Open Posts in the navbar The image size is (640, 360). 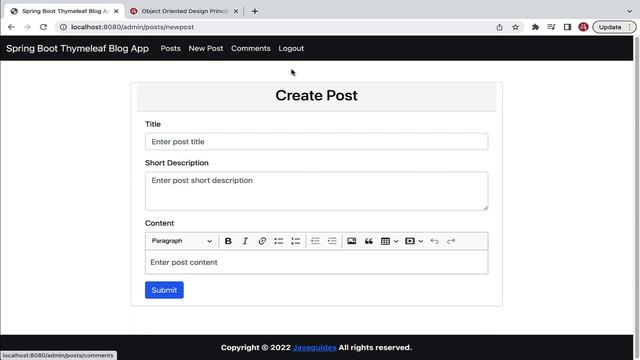point(171,48)
